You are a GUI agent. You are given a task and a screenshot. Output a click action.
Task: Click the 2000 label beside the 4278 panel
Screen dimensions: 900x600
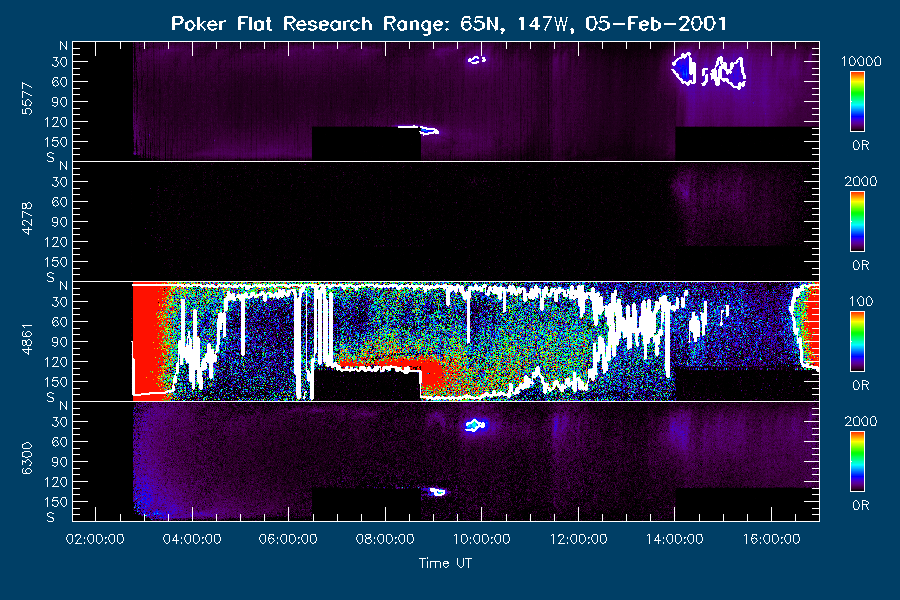click(861, 181)
